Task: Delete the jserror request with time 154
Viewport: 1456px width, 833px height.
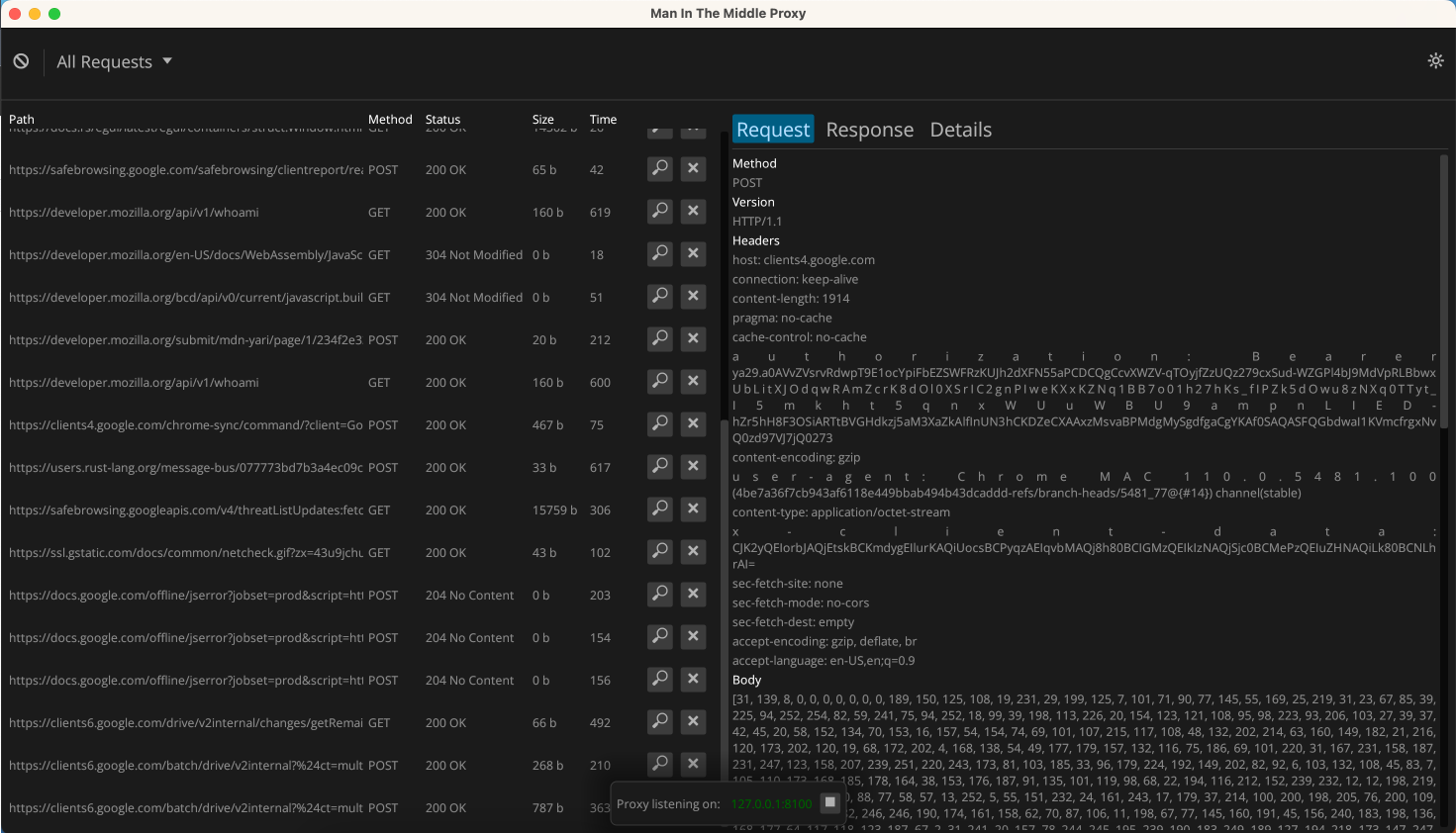Action: point(694,637)
